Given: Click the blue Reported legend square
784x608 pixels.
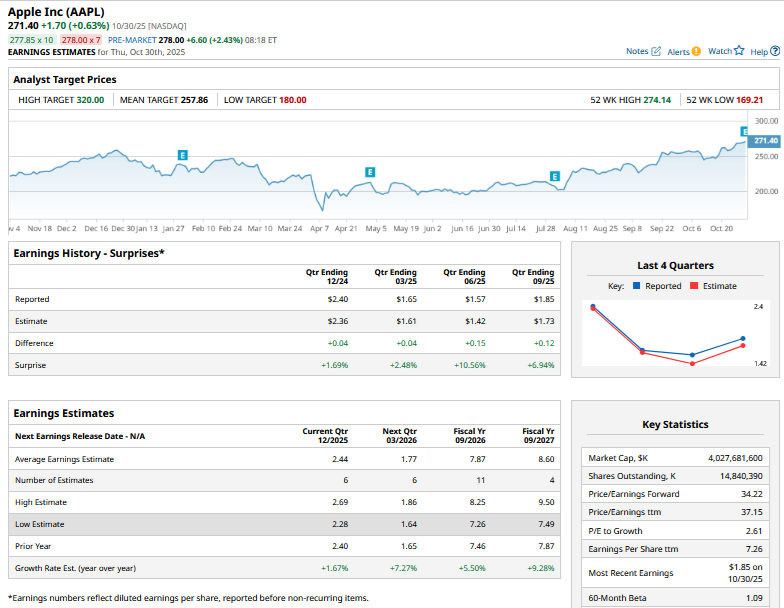Looking at the screenshot, I should 637,286.
